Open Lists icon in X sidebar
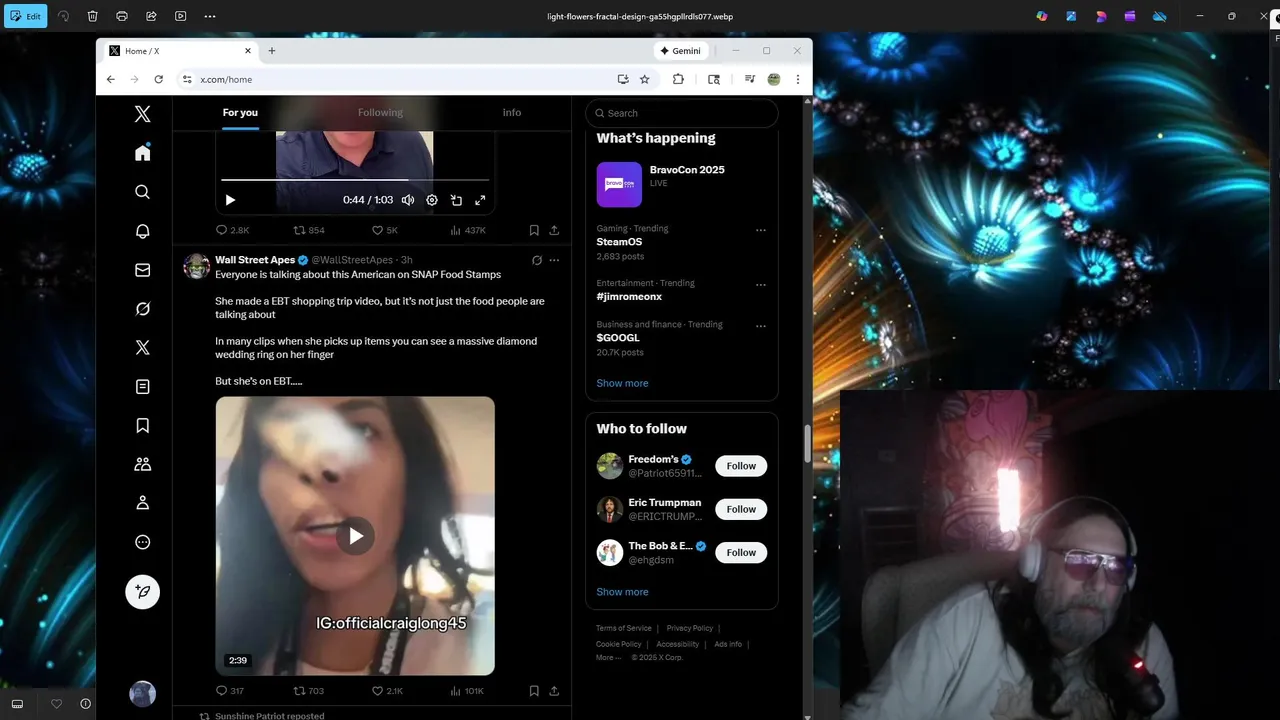1280x720 pixels. (x=142, y=387)
